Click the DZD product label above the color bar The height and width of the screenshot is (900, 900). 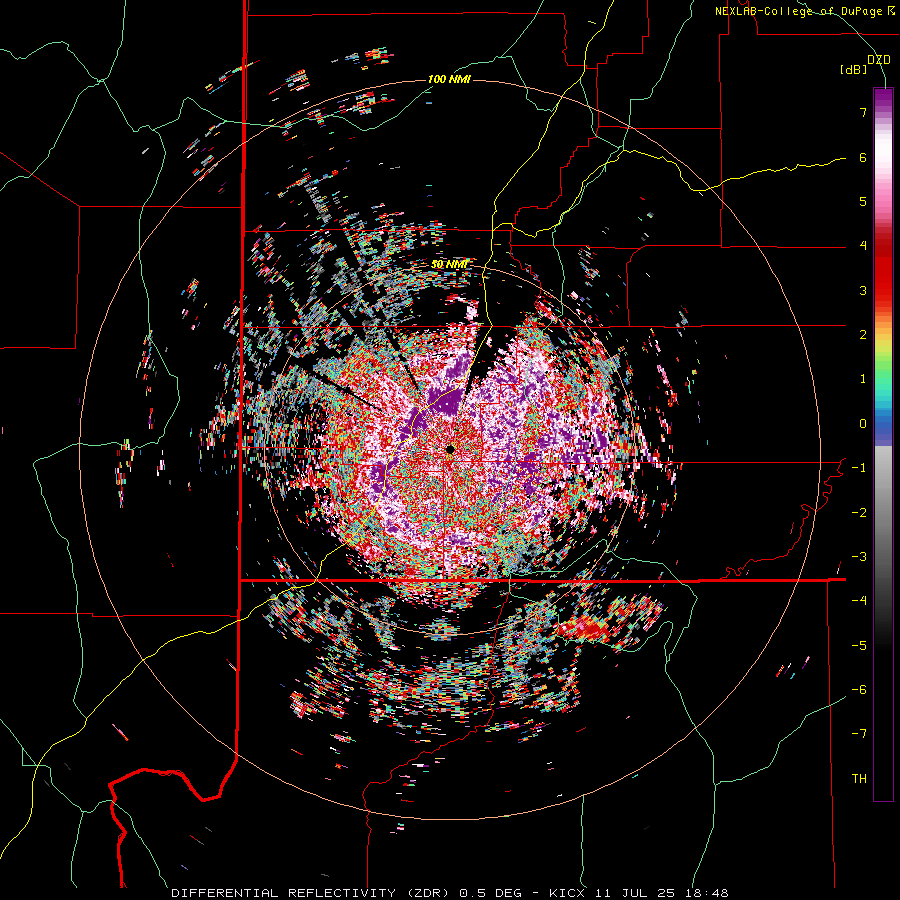[x=879, y=60]
